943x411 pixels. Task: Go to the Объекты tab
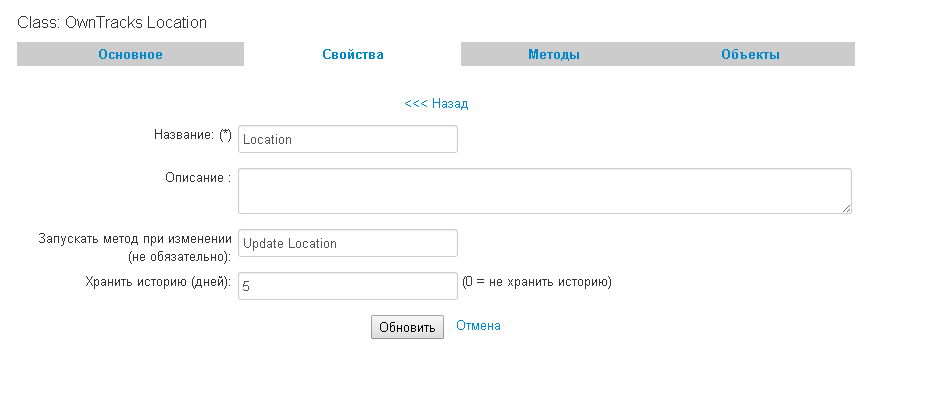click(750, 55)
